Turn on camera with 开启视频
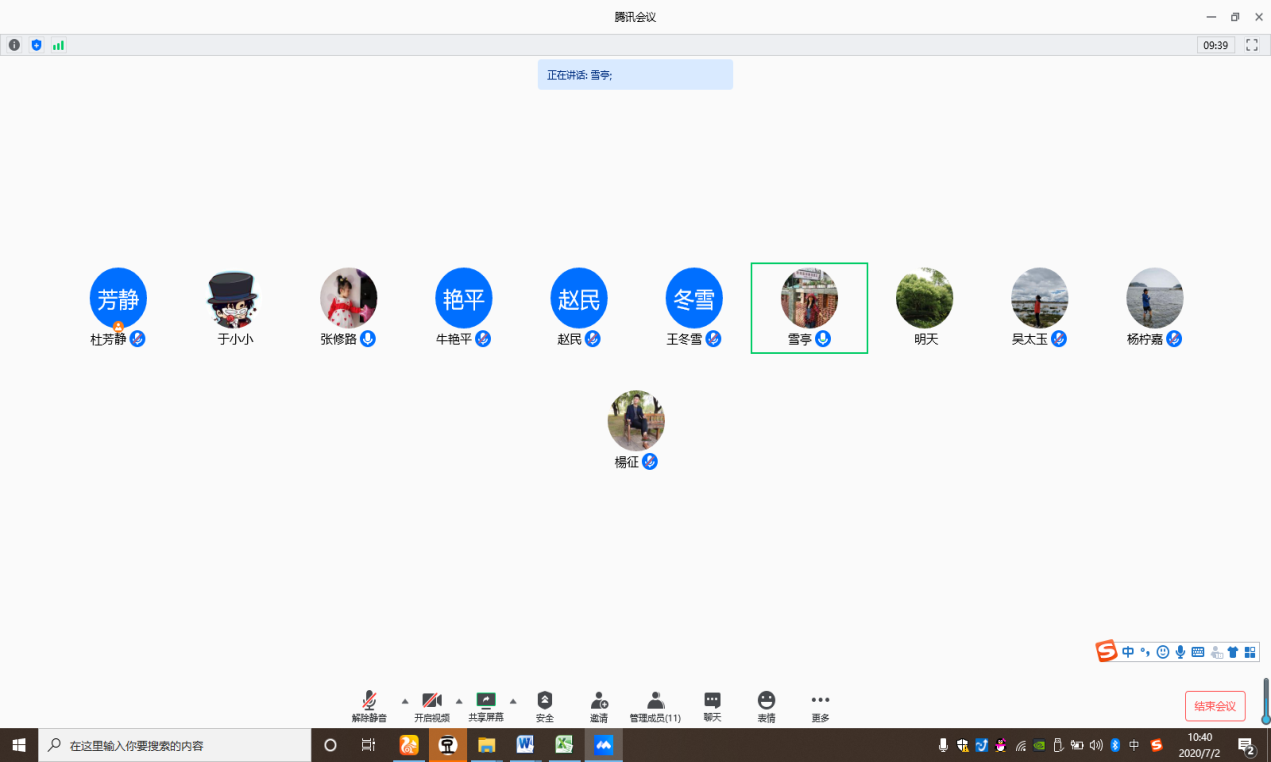This screenshot has width=1271, height=762. click(432, 706)
